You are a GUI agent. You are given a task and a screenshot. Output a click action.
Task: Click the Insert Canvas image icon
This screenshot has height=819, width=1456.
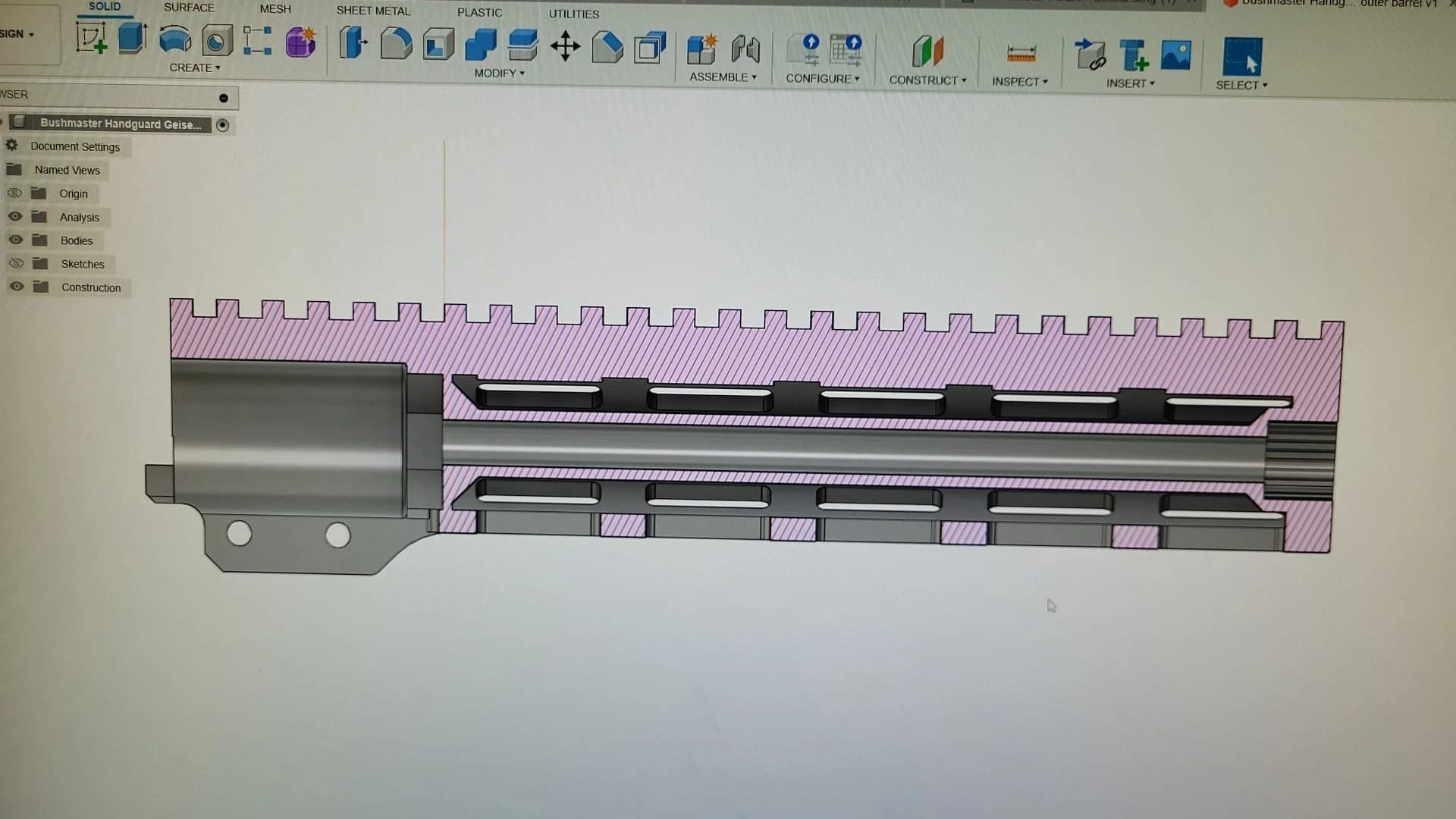tap(1175, 55)
